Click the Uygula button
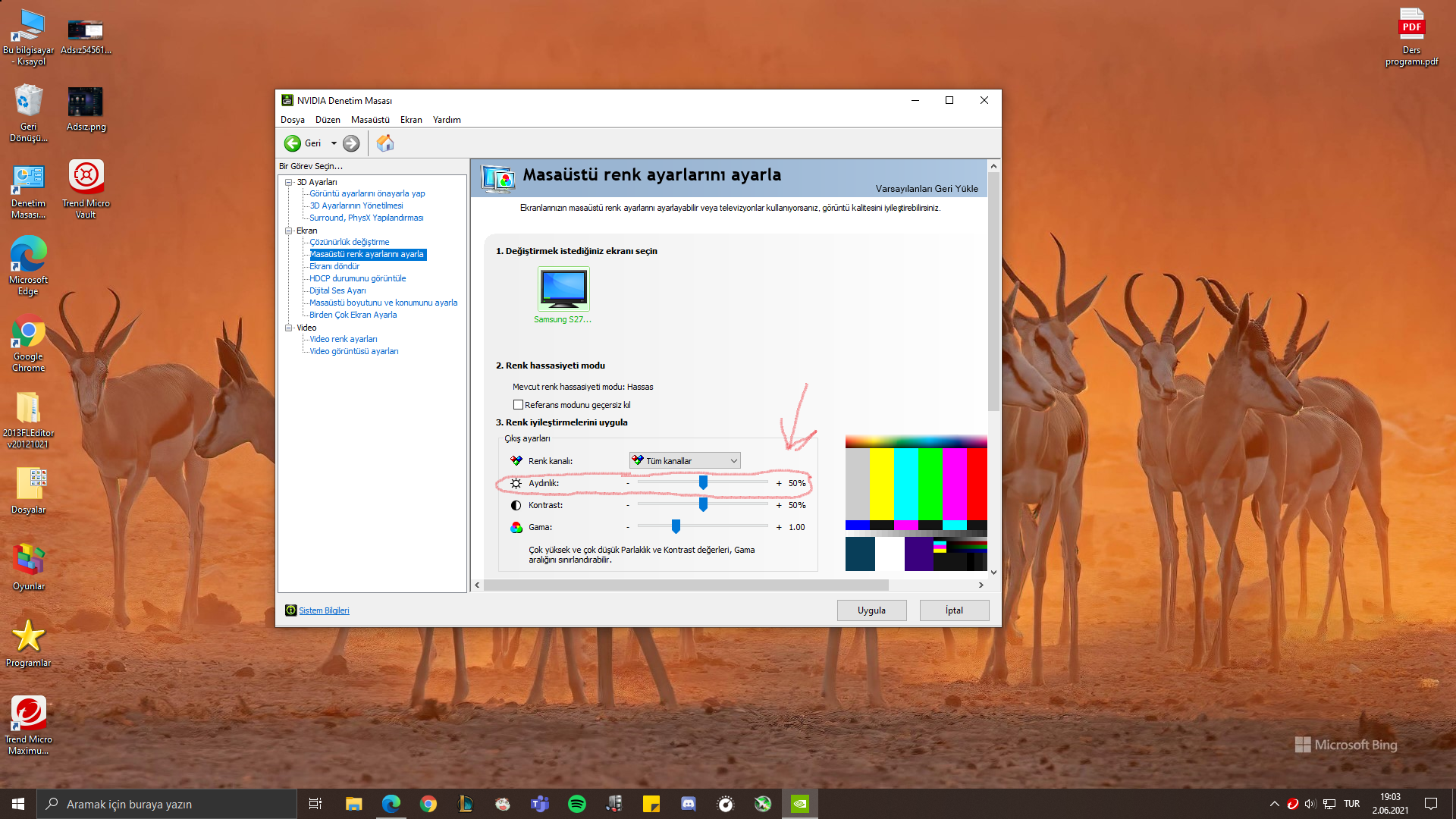 871,610
